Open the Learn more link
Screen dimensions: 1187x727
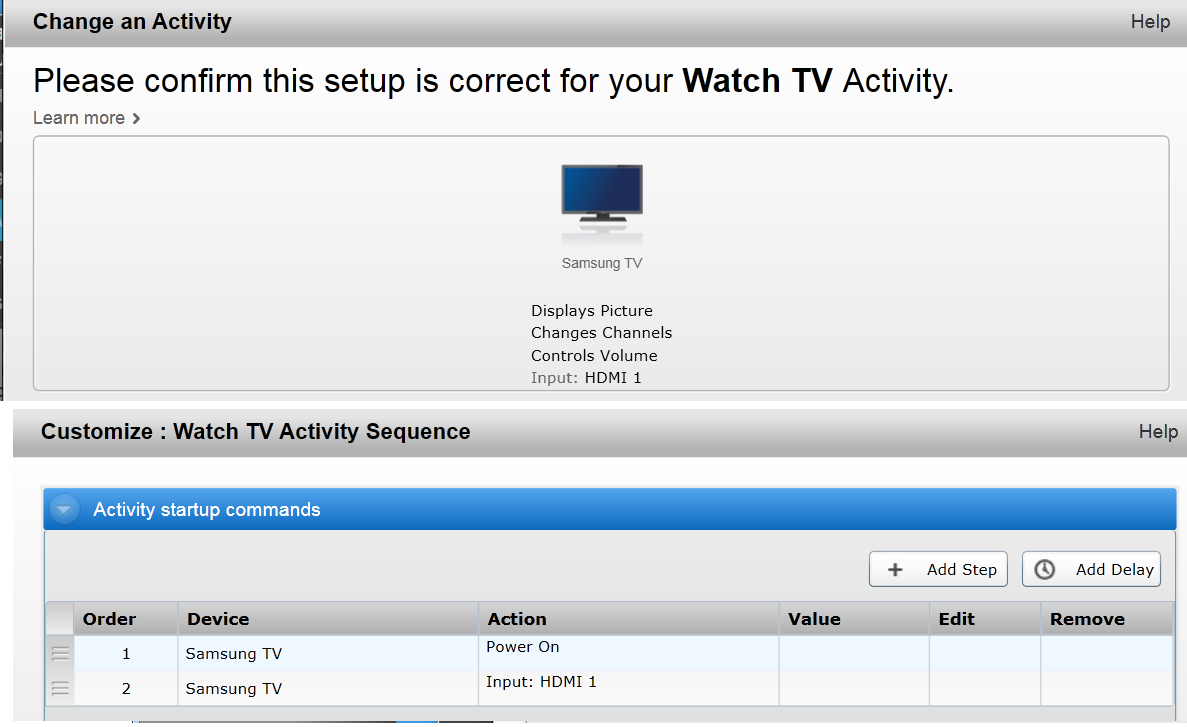(79, 118)
